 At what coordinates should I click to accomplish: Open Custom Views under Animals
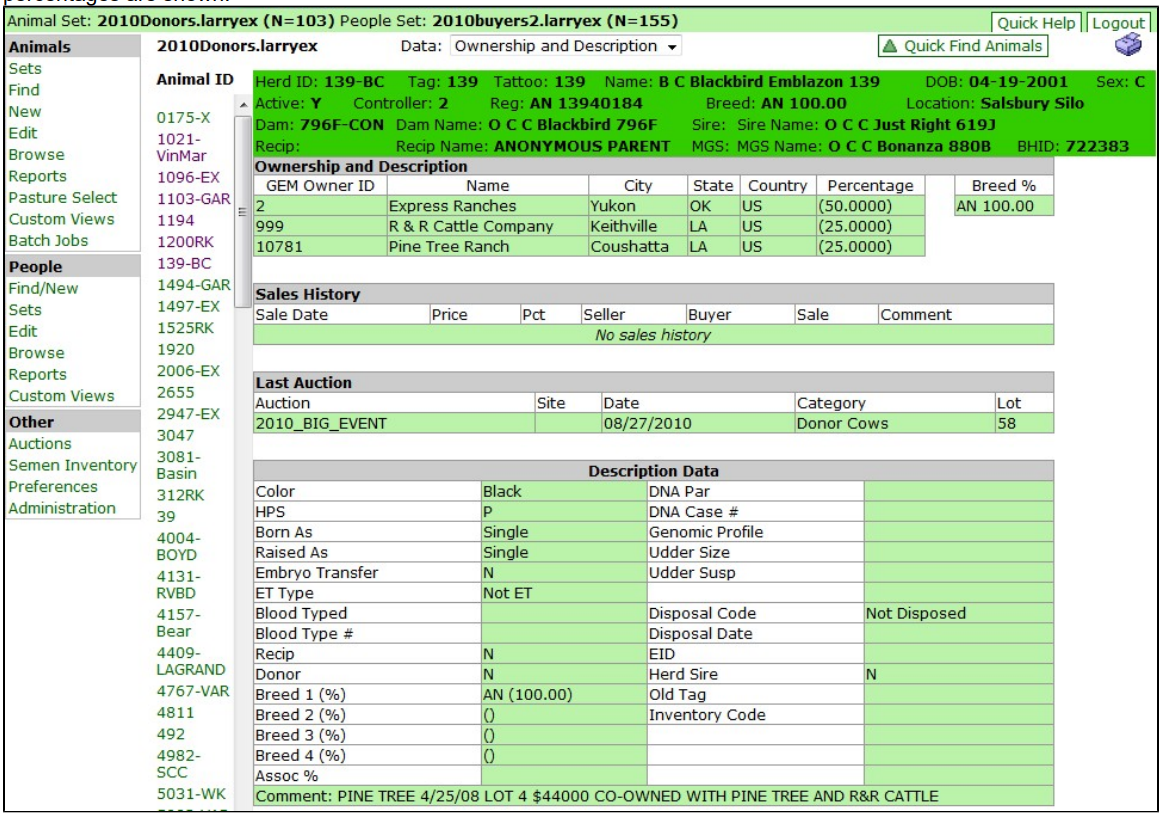click(62, 219)
